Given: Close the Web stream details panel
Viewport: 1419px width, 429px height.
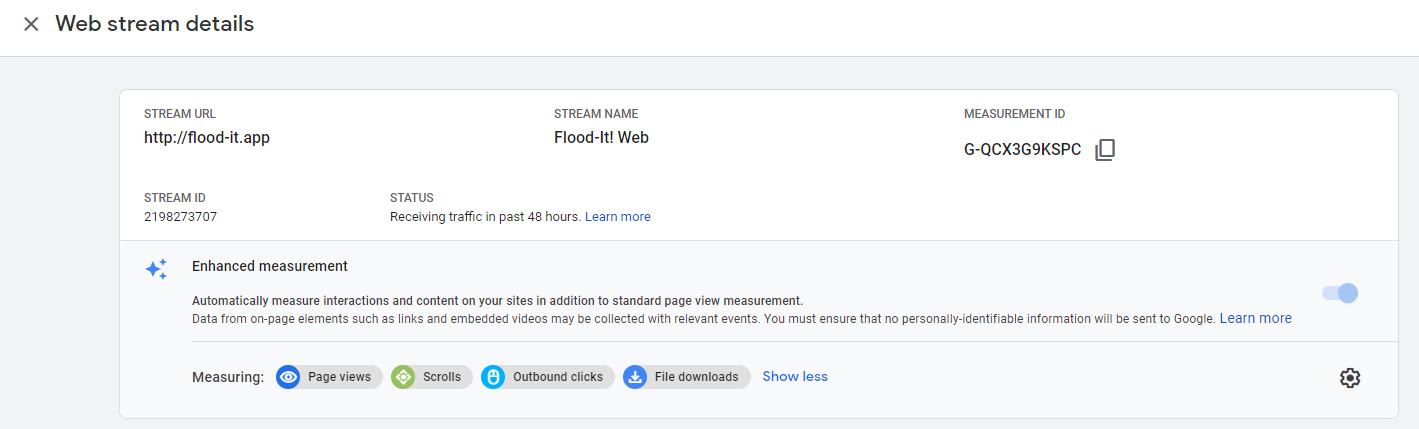Looking at the screenshot, I should 31,24.
